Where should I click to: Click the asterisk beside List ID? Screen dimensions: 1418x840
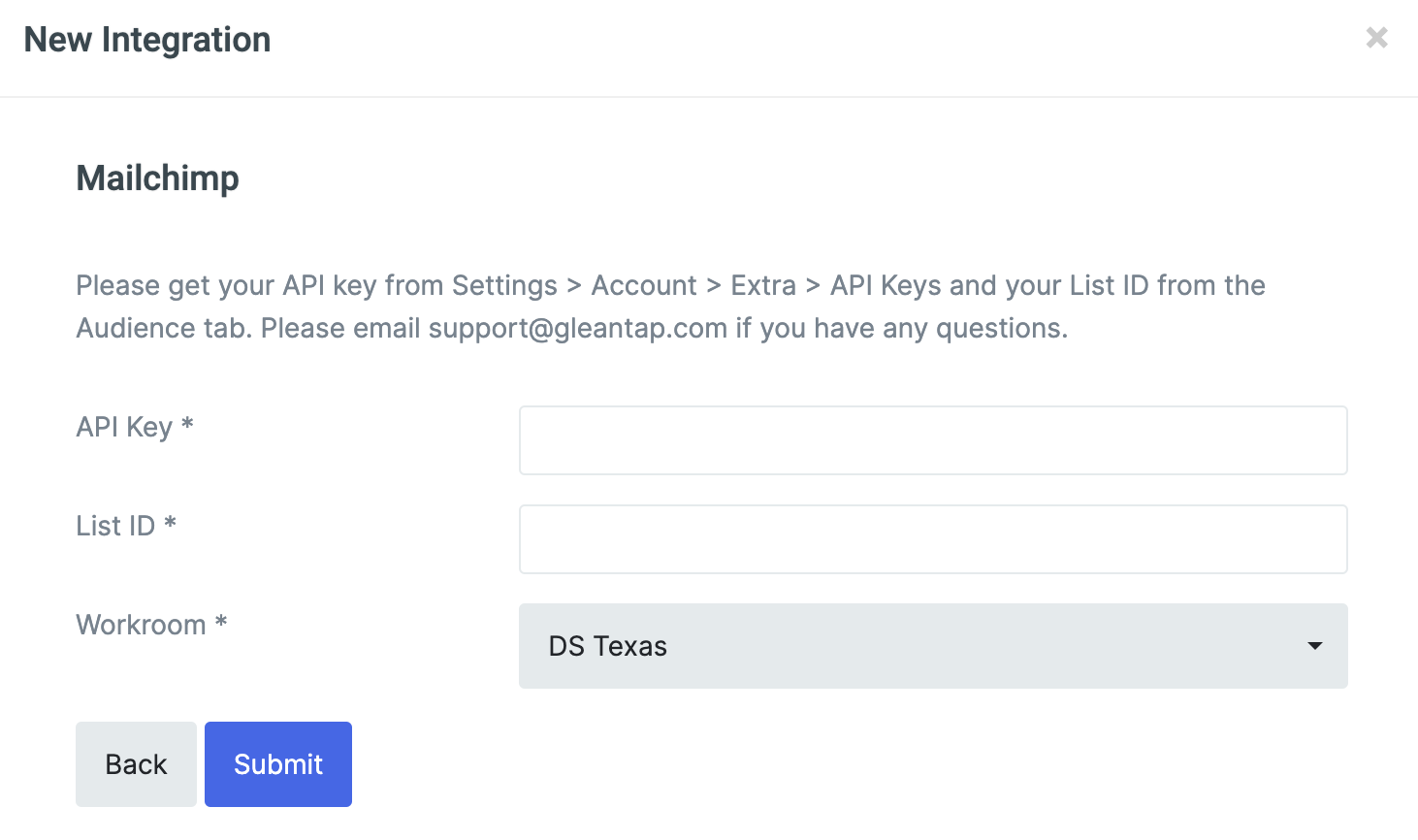tap(170, 523)
